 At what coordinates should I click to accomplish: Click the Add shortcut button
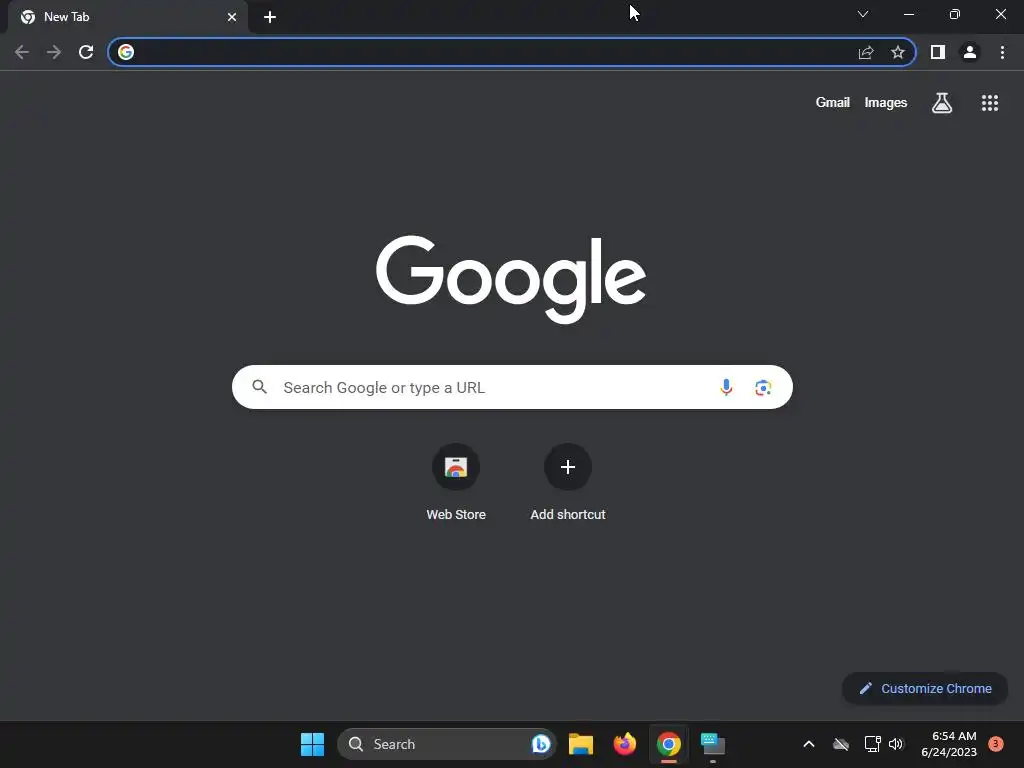click(568, 482)
